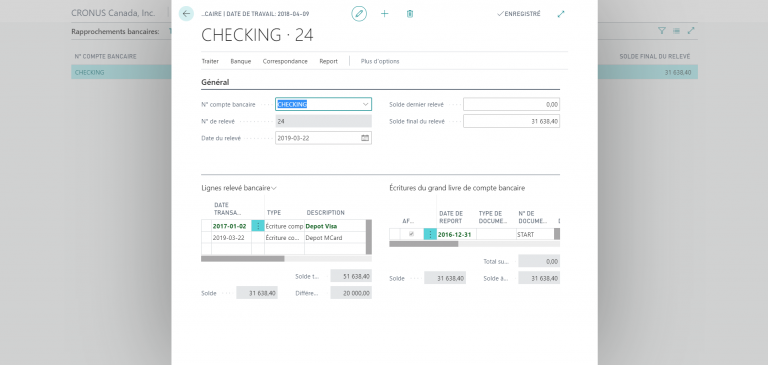Expand the page with the arrows icon
The image size is (768, 365).
[x=561, y=14]
